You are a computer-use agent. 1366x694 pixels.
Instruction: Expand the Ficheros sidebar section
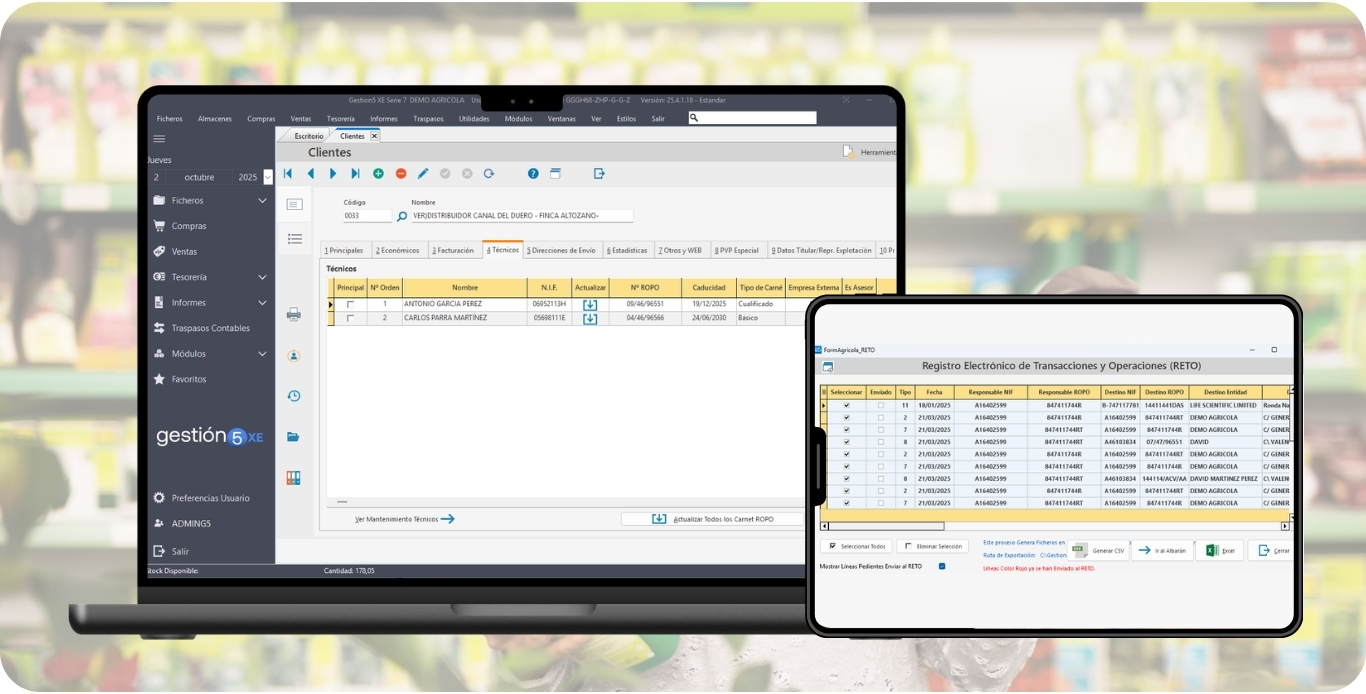[x=262, y=201]
